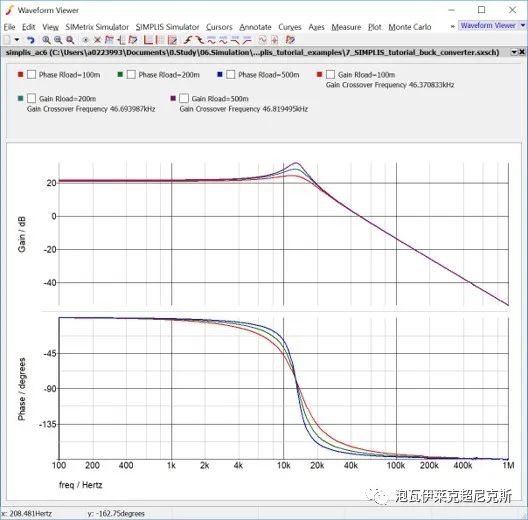Toggle the Phase Rload=100m curve checkbox
The width and height of the screenshot is (528, 520).
pos(31,74)
